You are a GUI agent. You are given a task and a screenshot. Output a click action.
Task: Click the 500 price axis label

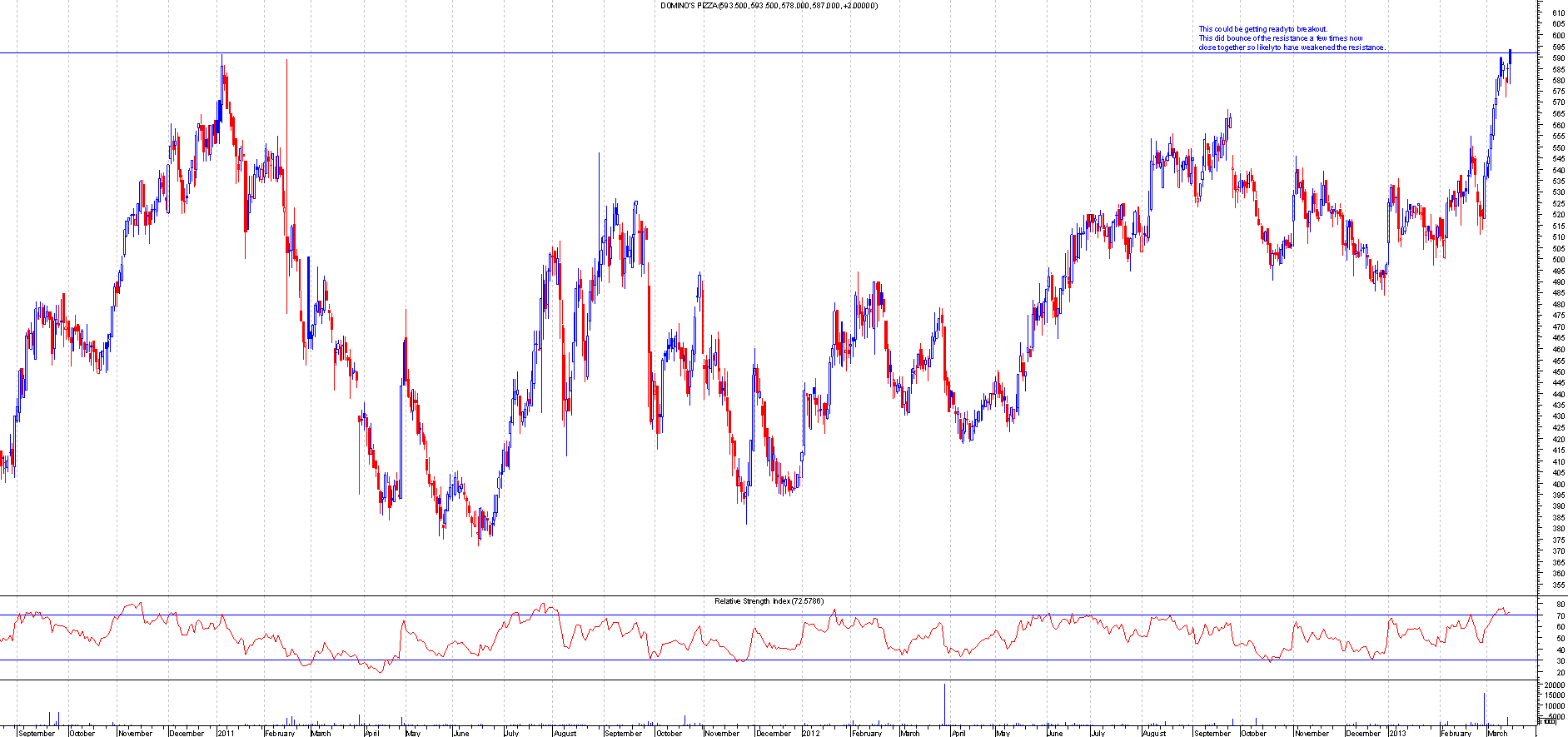click(x=1557, y=260)
